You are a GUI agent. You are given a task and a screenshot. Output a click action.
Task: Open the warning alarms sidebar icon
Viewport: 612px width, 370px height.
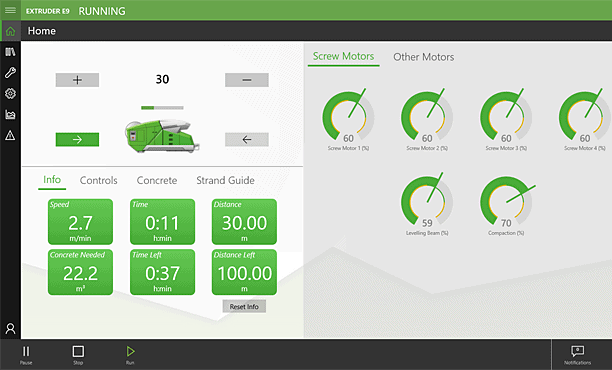(10, 135)
